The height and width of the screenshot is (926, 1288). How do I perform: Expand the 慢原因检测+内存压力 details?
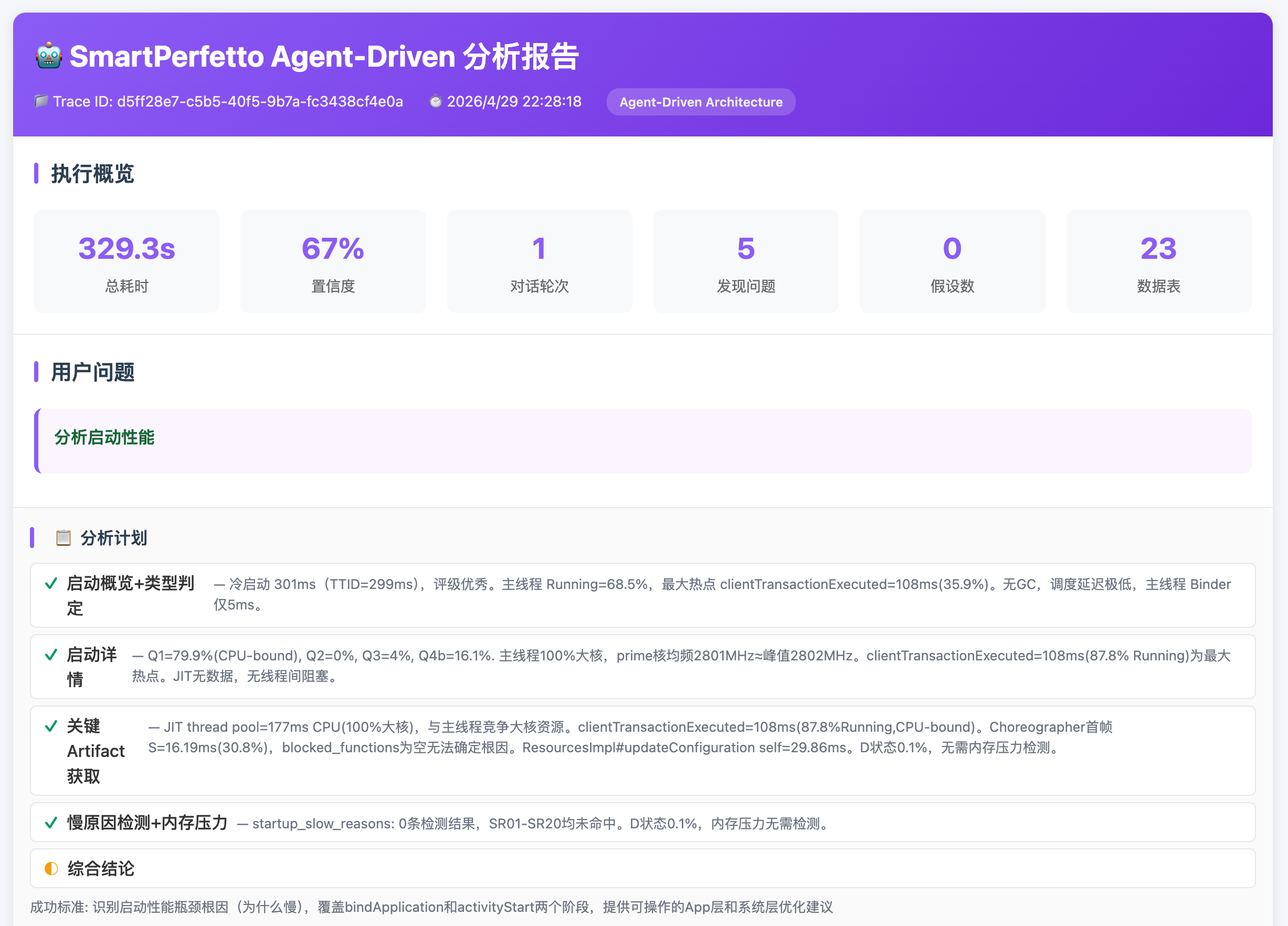[x=146, y=823]
